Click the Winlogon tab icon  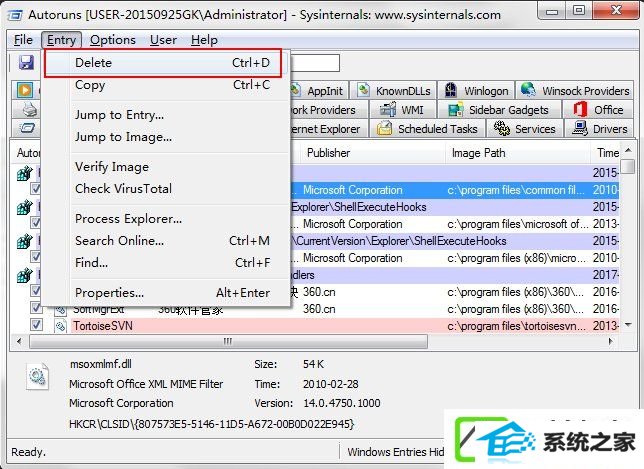point(451,90)
